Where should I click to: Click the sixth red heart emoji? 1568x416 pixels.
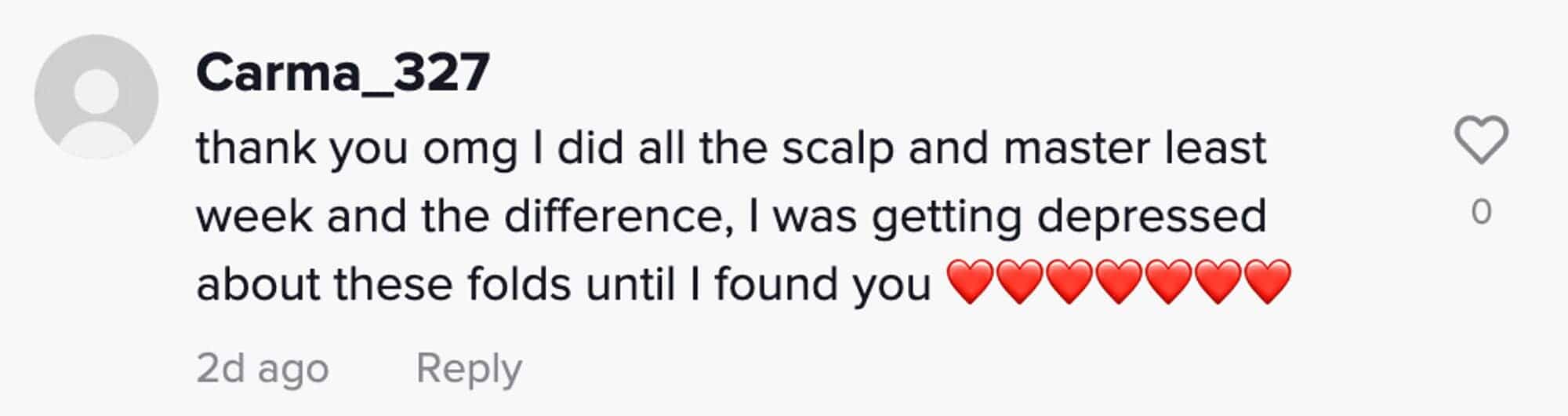coord(1218,283)
